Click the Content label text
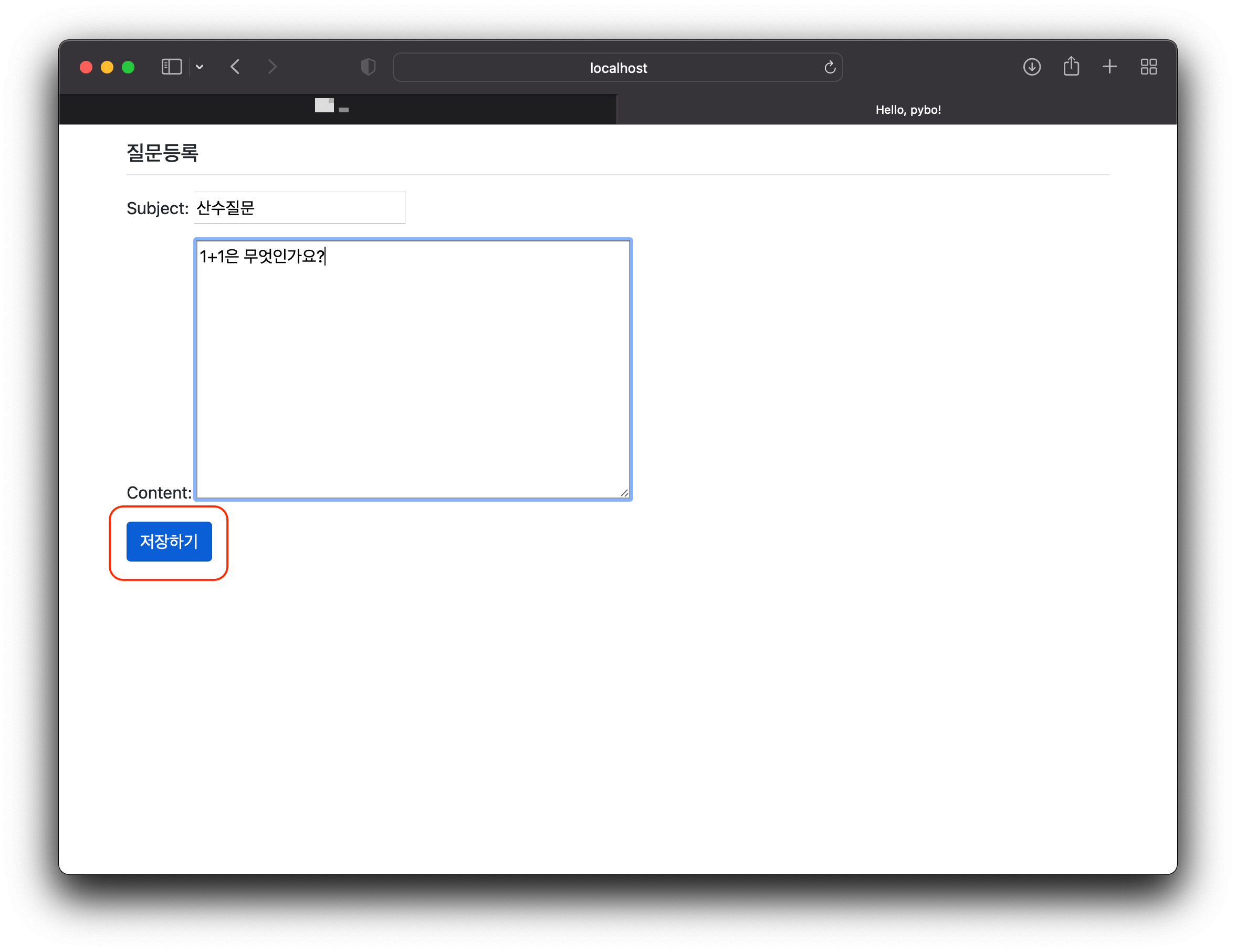 159,493
